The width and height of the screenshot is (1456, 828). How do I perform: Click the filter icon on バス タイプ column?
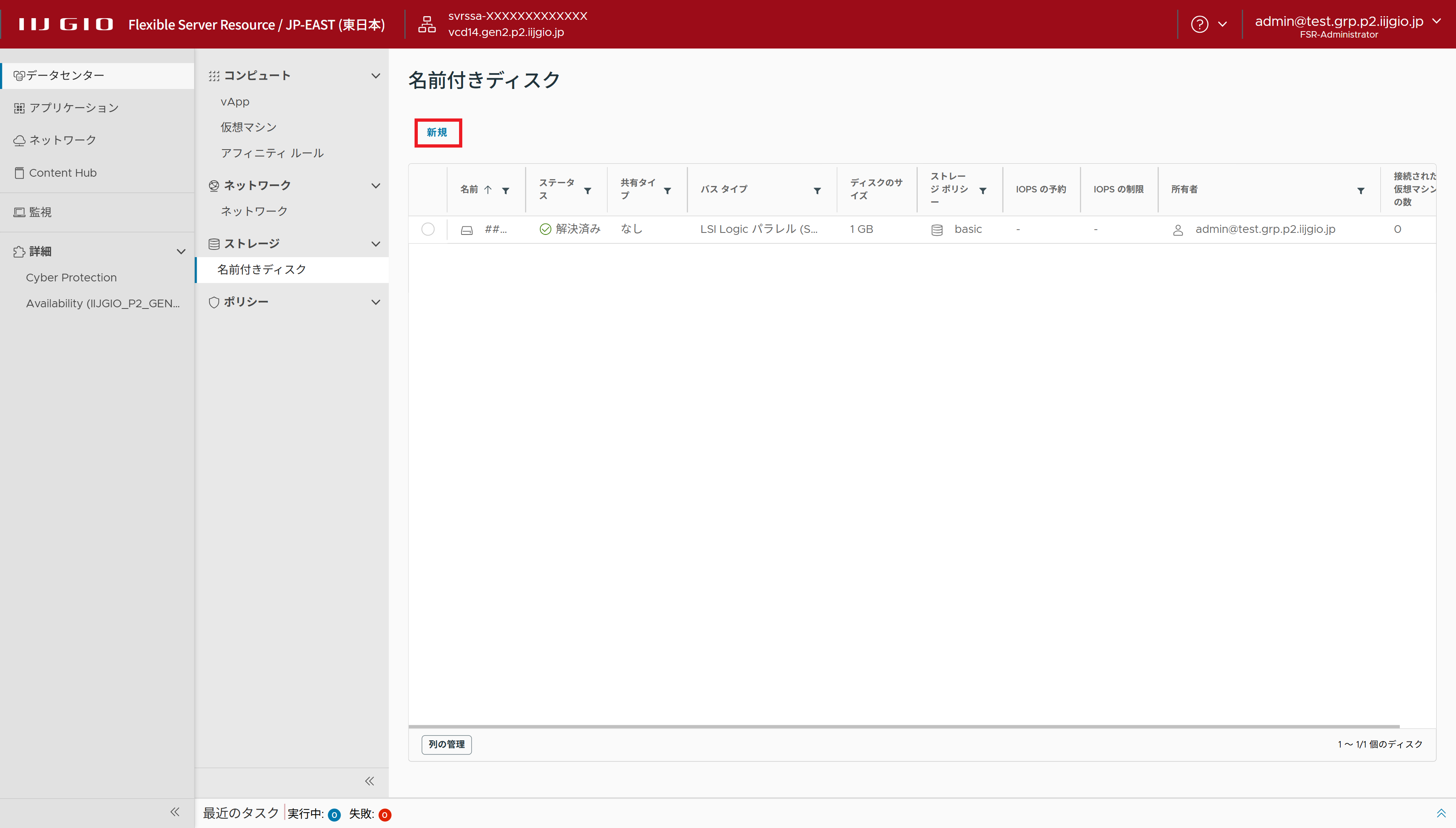click(x=817, y=190)
